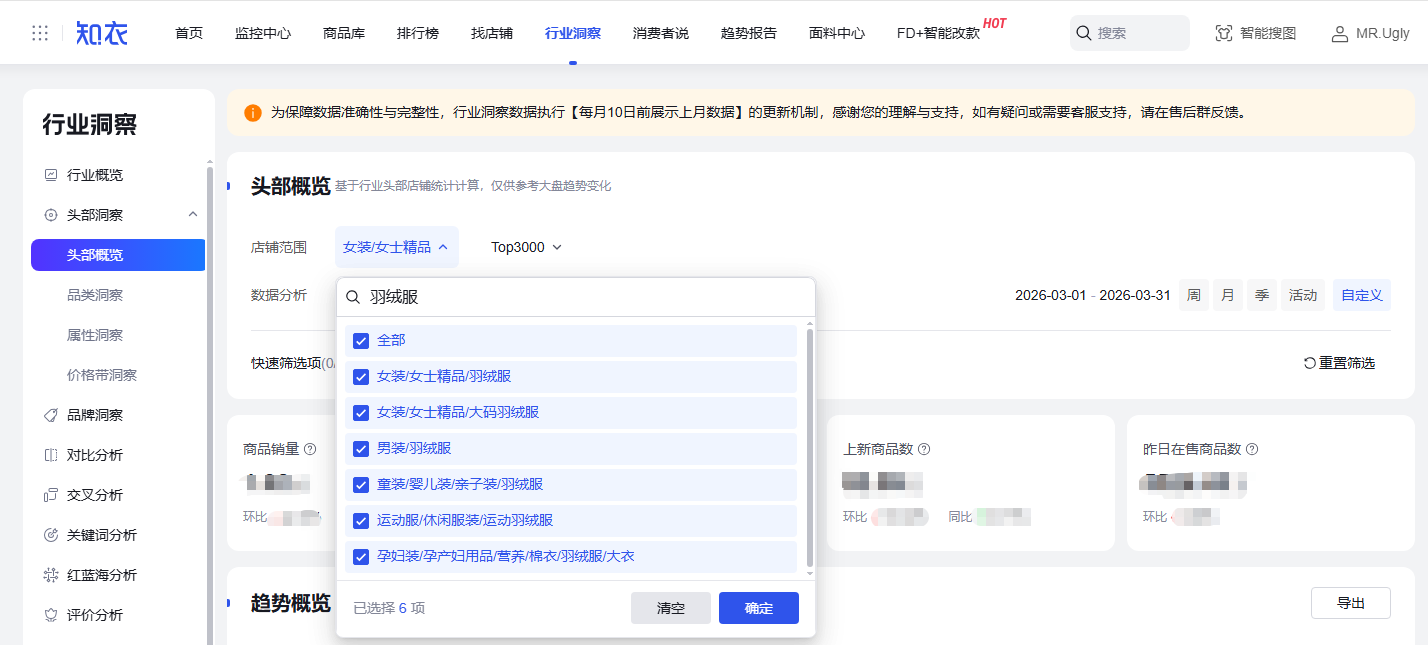The height and width of the screenshot is (645, 1428).
Task: Click the help icon beside 昨日在售商品数
Action: [1252, 449]
